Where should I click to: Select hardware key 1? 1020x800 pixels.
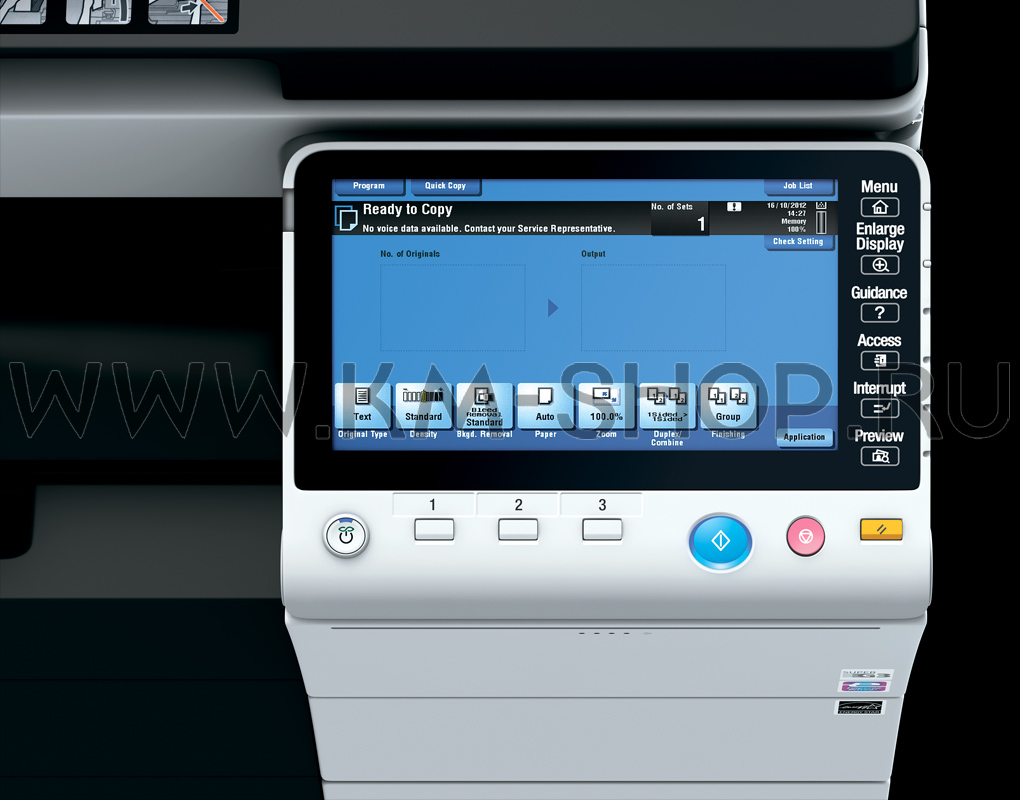click(434, 529)
